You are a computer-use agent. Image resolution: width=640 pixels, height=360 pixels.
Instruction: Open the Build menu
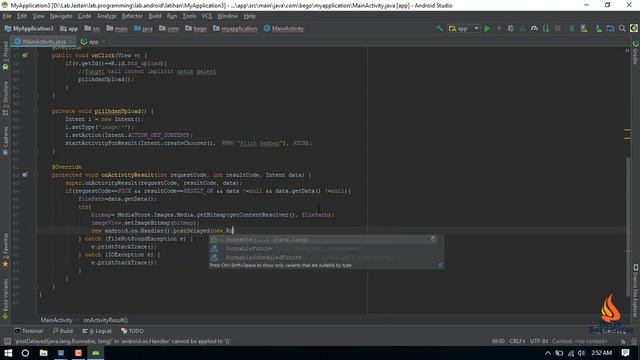(155, 16)
